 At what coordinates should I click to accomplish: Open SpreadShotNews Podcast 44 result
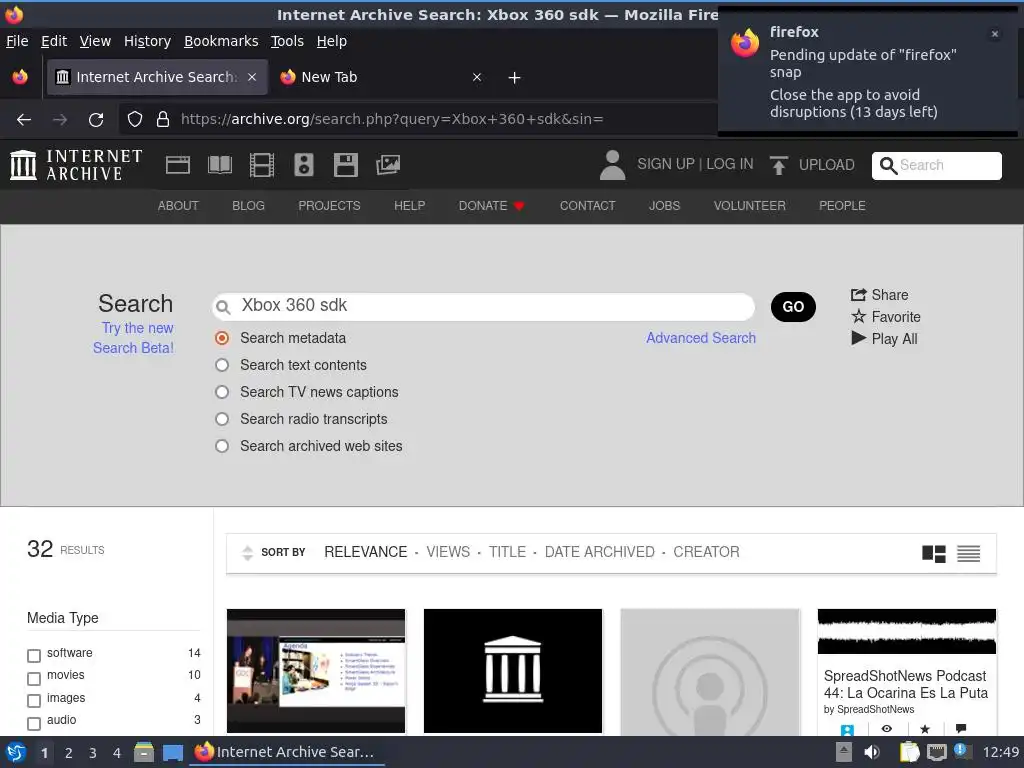[906, 684]
